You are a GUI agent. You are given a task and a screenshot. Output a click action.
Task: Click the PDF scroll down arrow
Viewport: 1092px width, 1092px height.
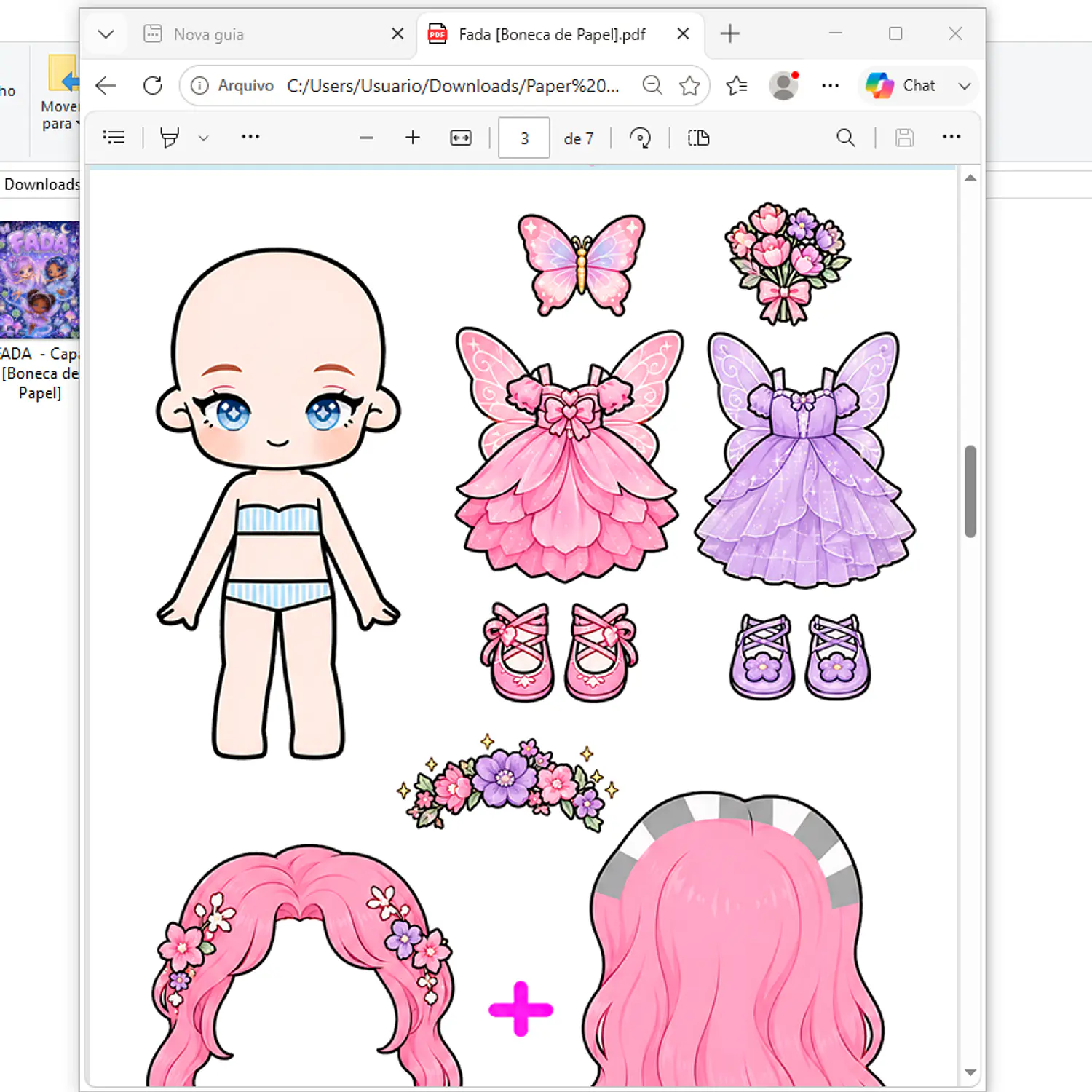click(x=970, y=1072)
